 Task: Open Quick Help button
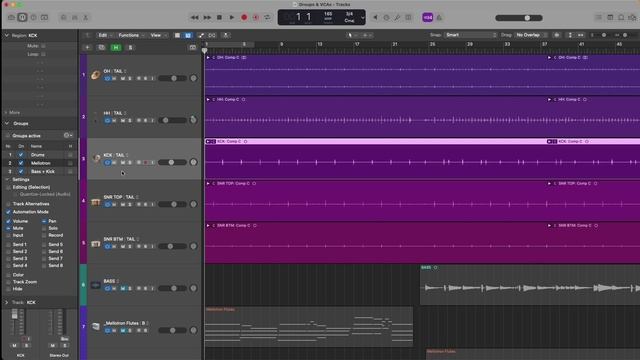coord(33,18)
